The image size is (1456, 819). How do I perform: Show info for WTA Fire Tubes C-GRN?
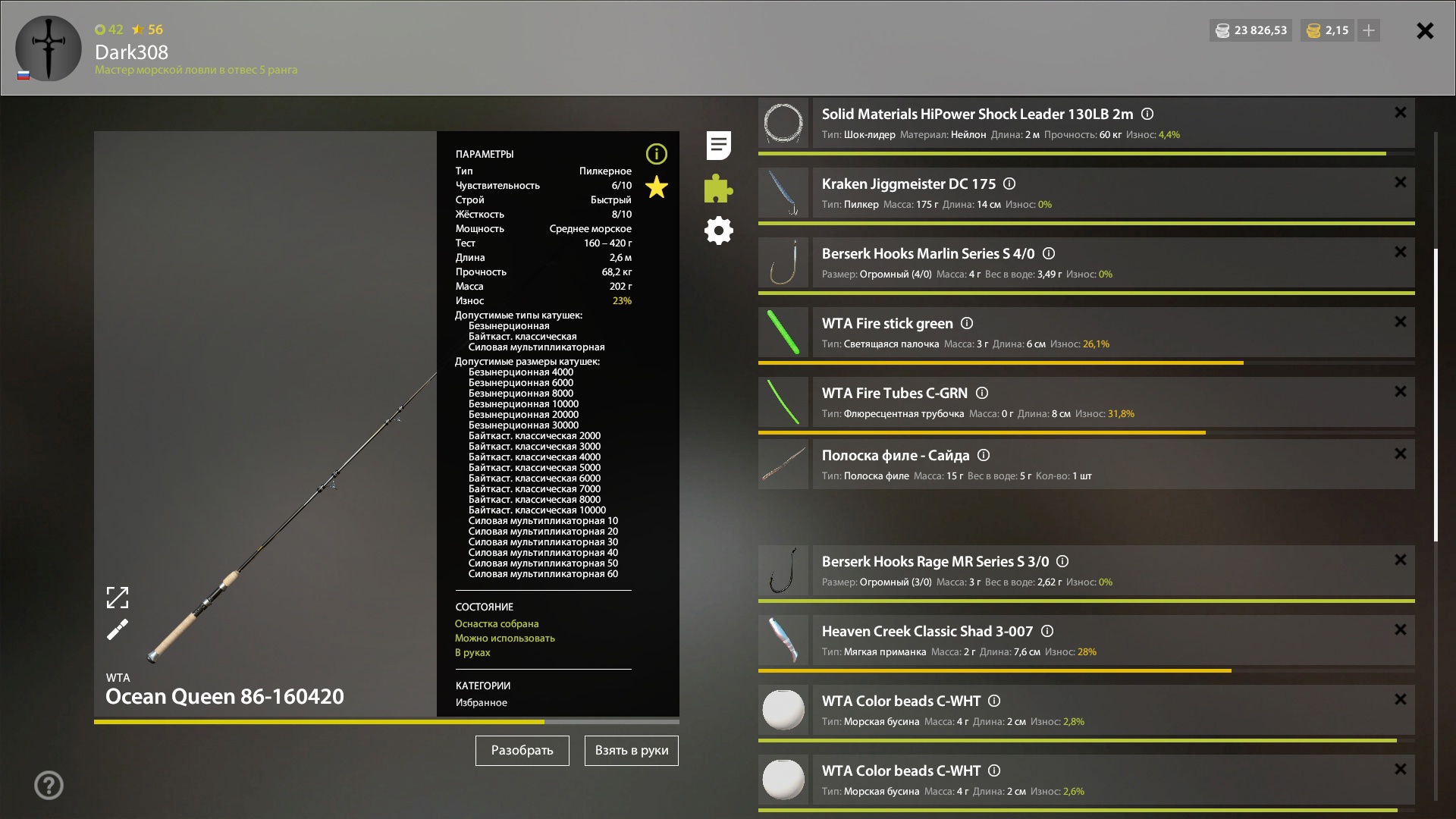pos(982,393)
